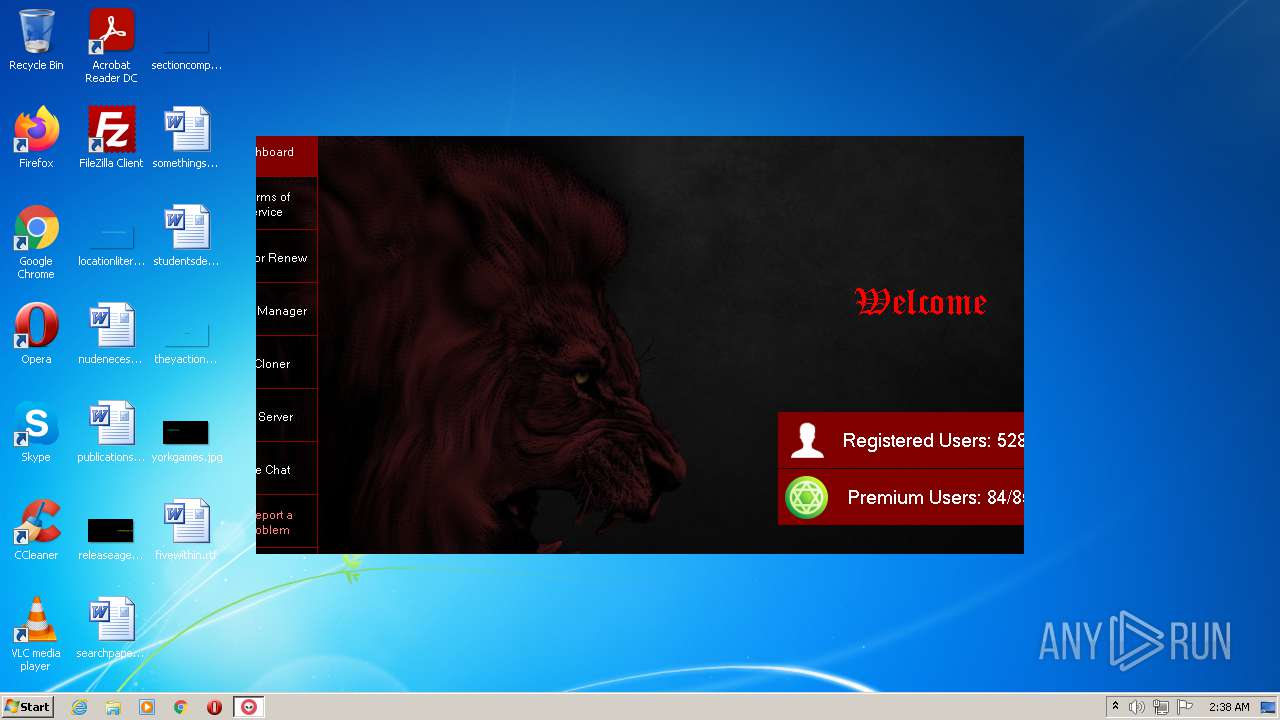Launch Opera desktop shortcut
This screenshot has height=720, width=1280.
[x=36, y=334]
